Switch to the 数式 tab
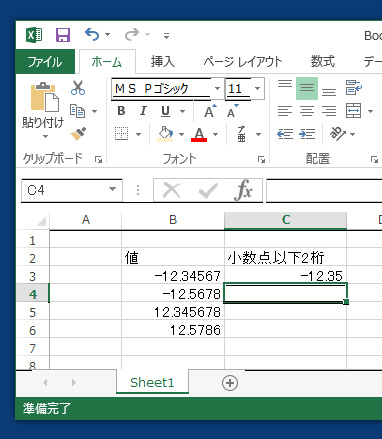This screenshot has width=382, height=439. point(322,62)
